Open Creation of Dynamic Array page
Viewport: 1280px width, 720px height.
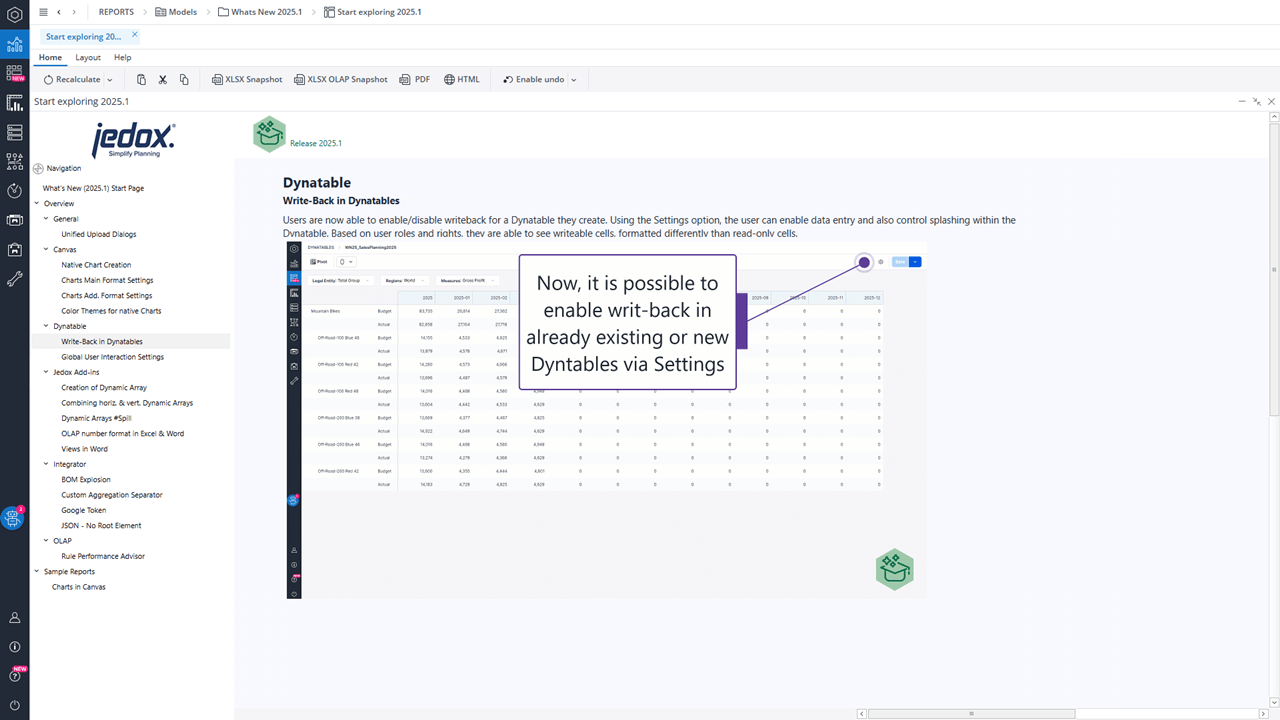tap(104, 387)
